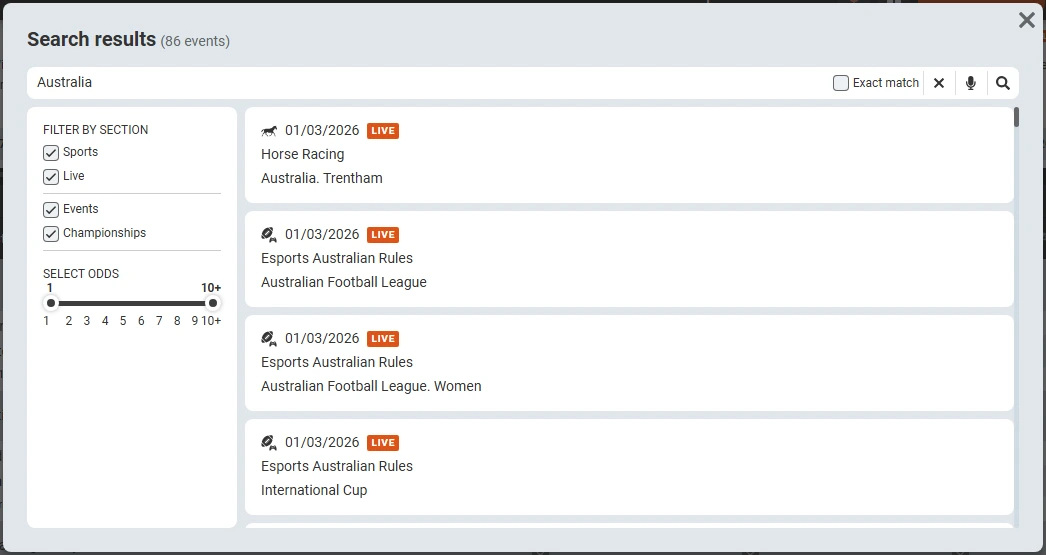Open Australian Football League. Women result

coord(629,363)
